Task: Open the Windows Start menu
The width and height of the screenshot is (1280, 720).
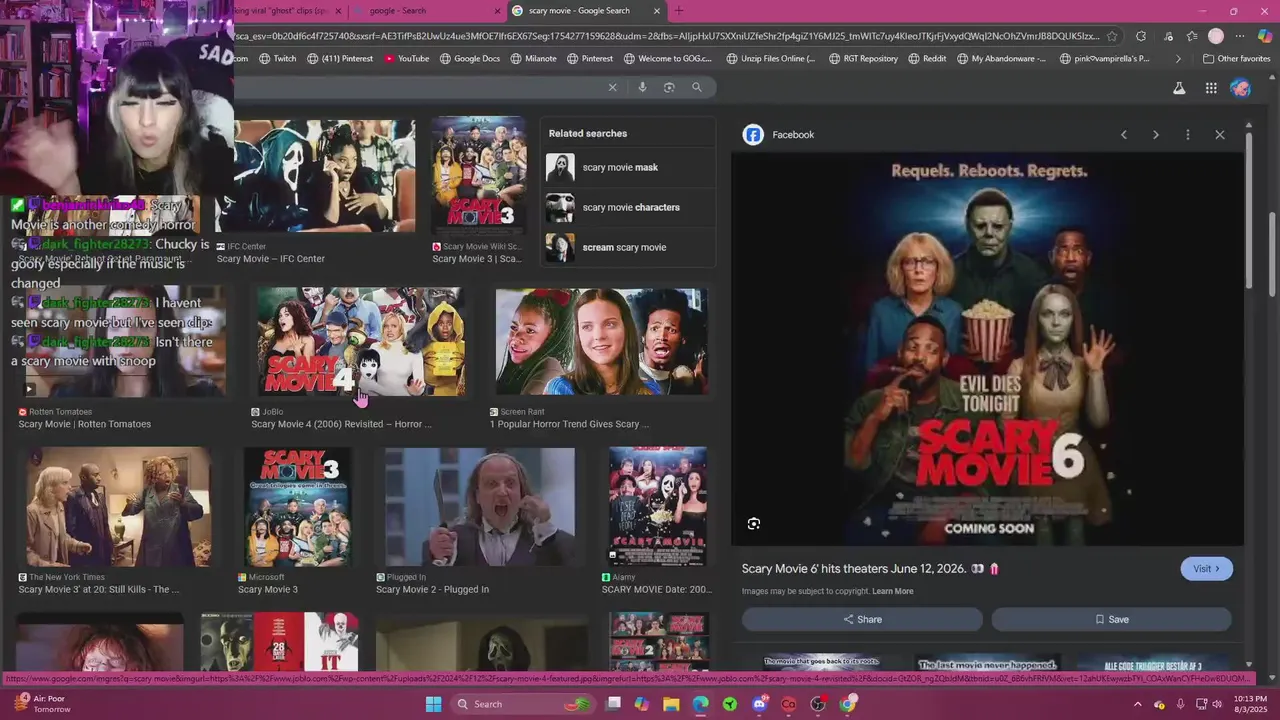Action: click(433, 704)
